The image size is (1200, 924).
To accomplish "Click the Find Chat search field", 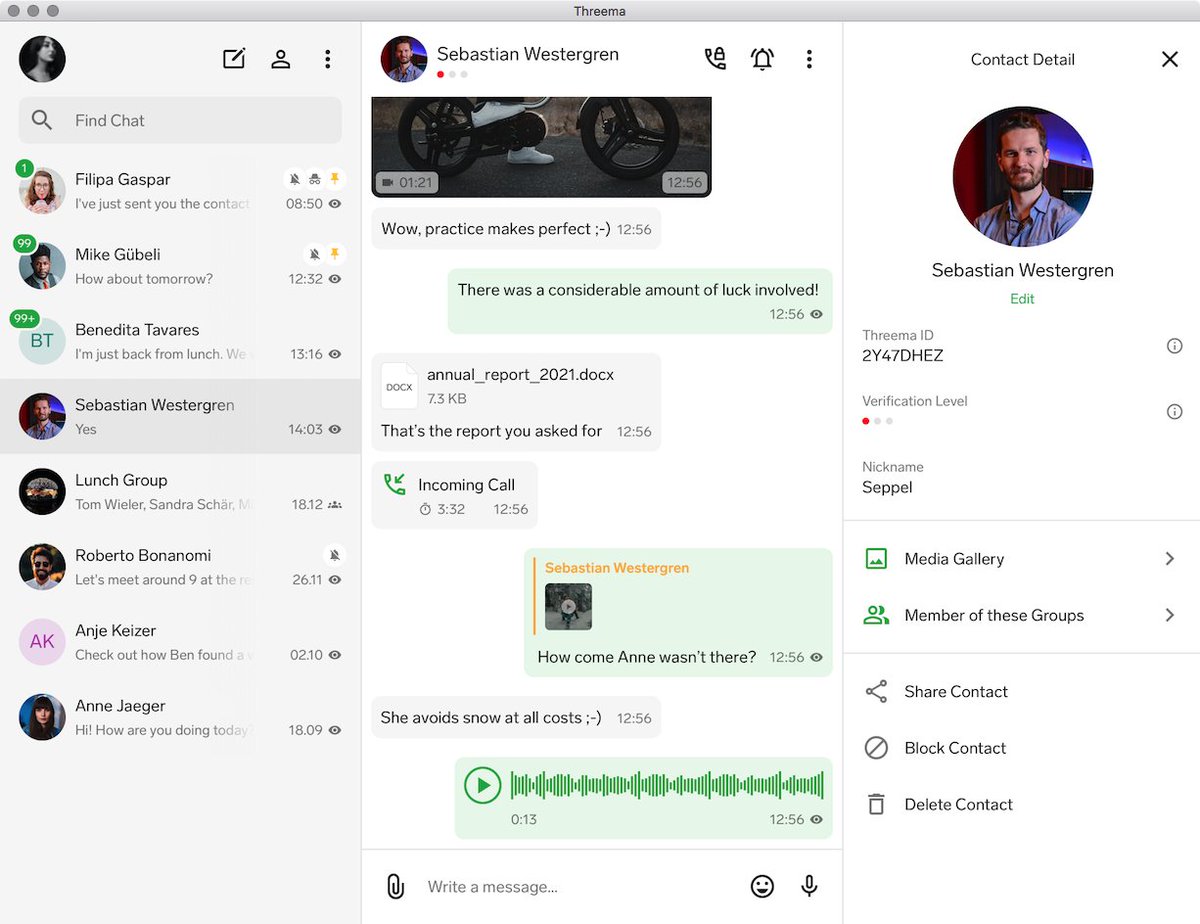I will tap(180, 120).
